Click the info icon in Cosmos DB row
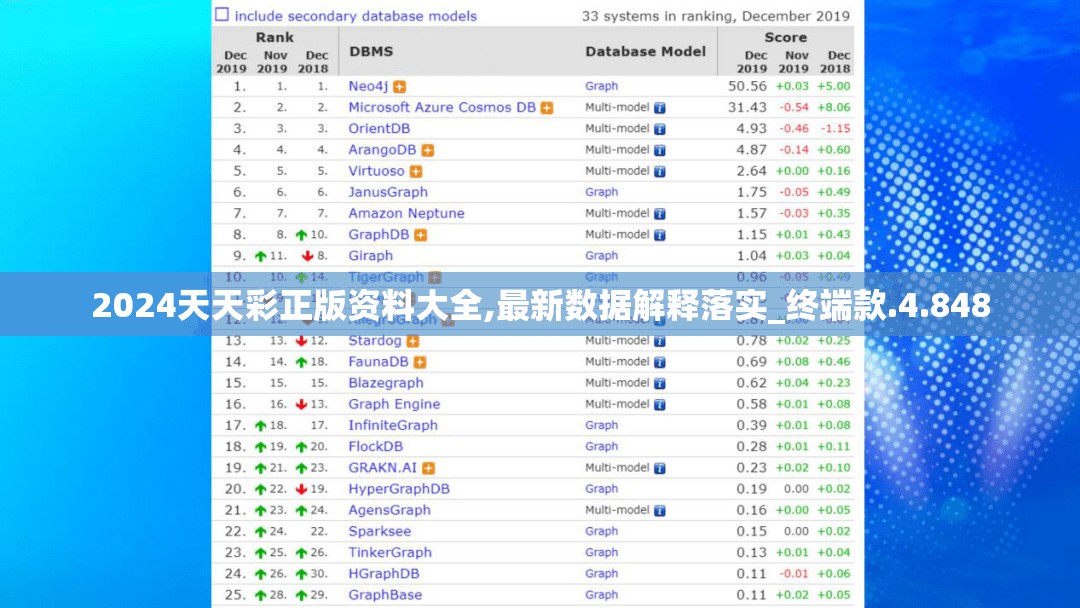 tap(660, 108)
